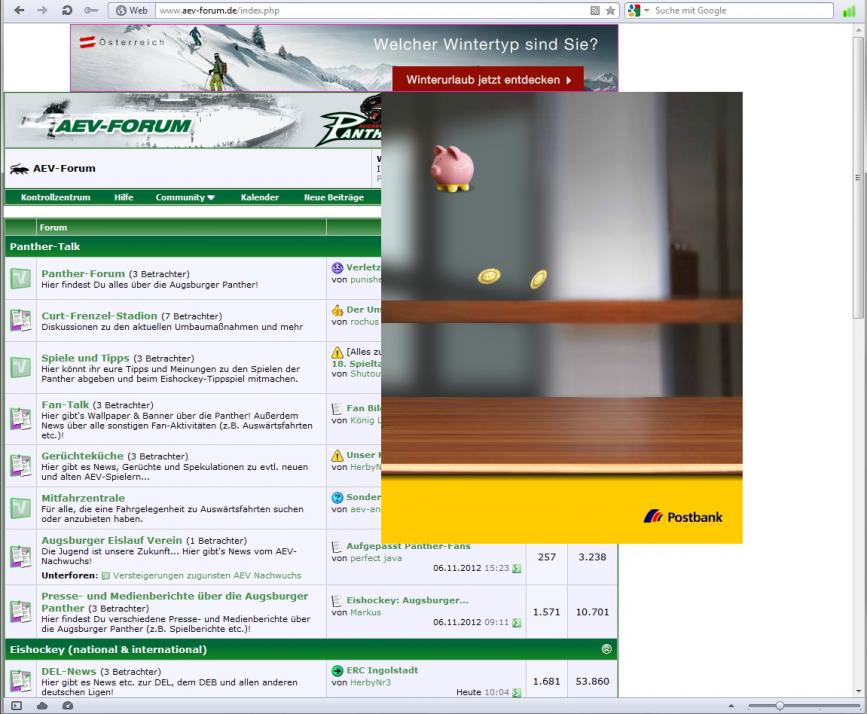The width and height of the screenshot is (867, 714).
Task: Click the Mitfahrzentrale forum status icon
Action: [20, 508]
